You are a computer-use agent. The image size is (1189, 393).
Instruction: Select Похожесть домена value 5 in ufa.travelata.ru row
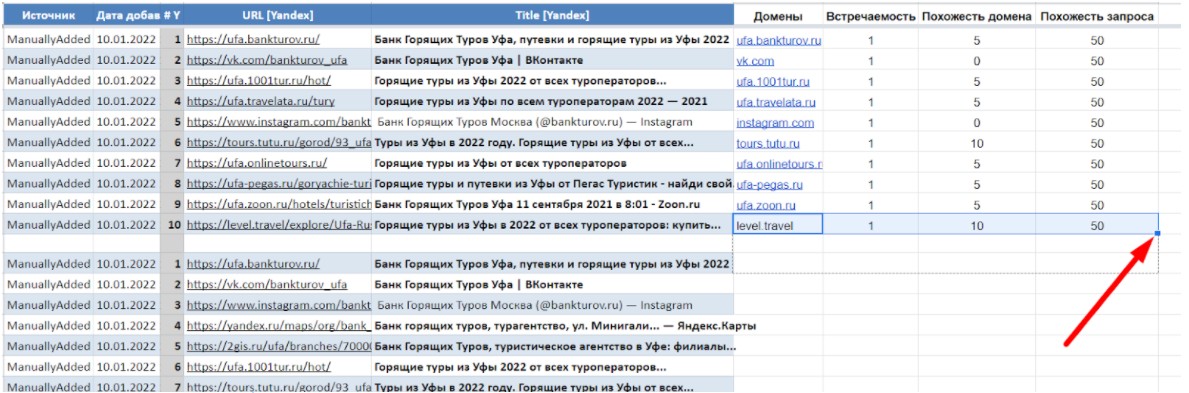point(977,102)
